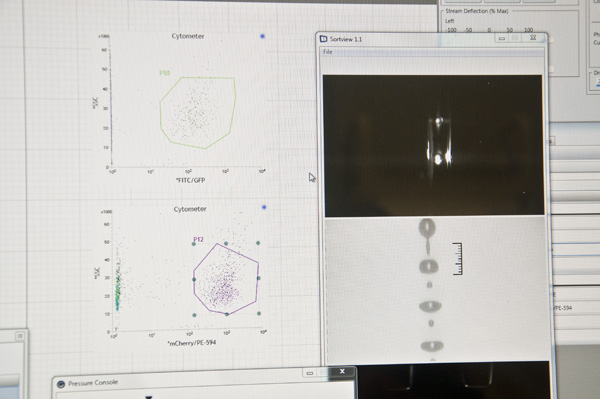Click the Pressure Console gauge icon
600x399 pixels.
click(x=61, y=384)
